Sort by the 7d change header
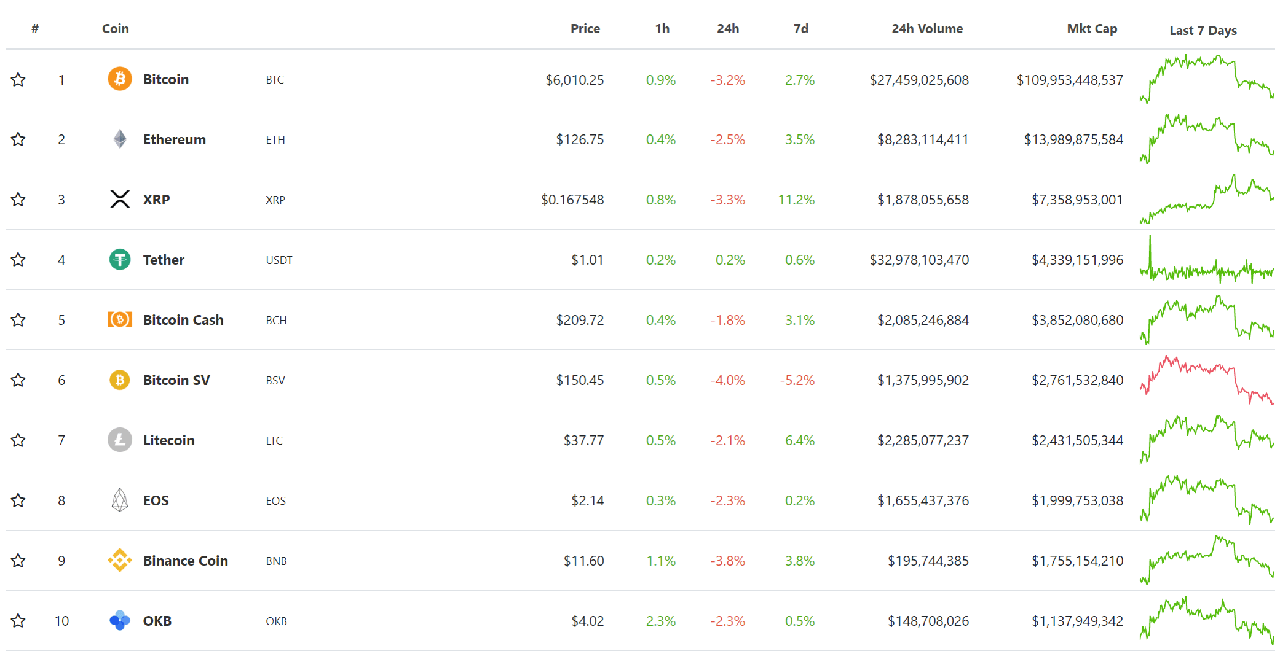This screenshot has width=1280, height=654. point(801,29)
